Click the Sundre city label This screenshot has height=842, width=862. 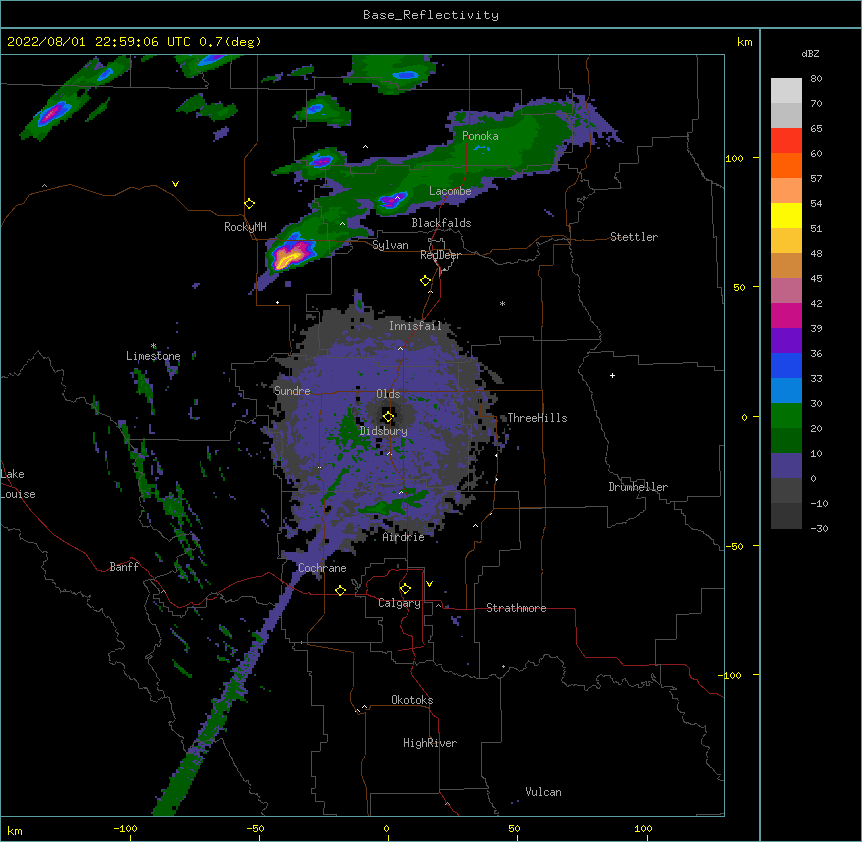click(x=292, y=391)
